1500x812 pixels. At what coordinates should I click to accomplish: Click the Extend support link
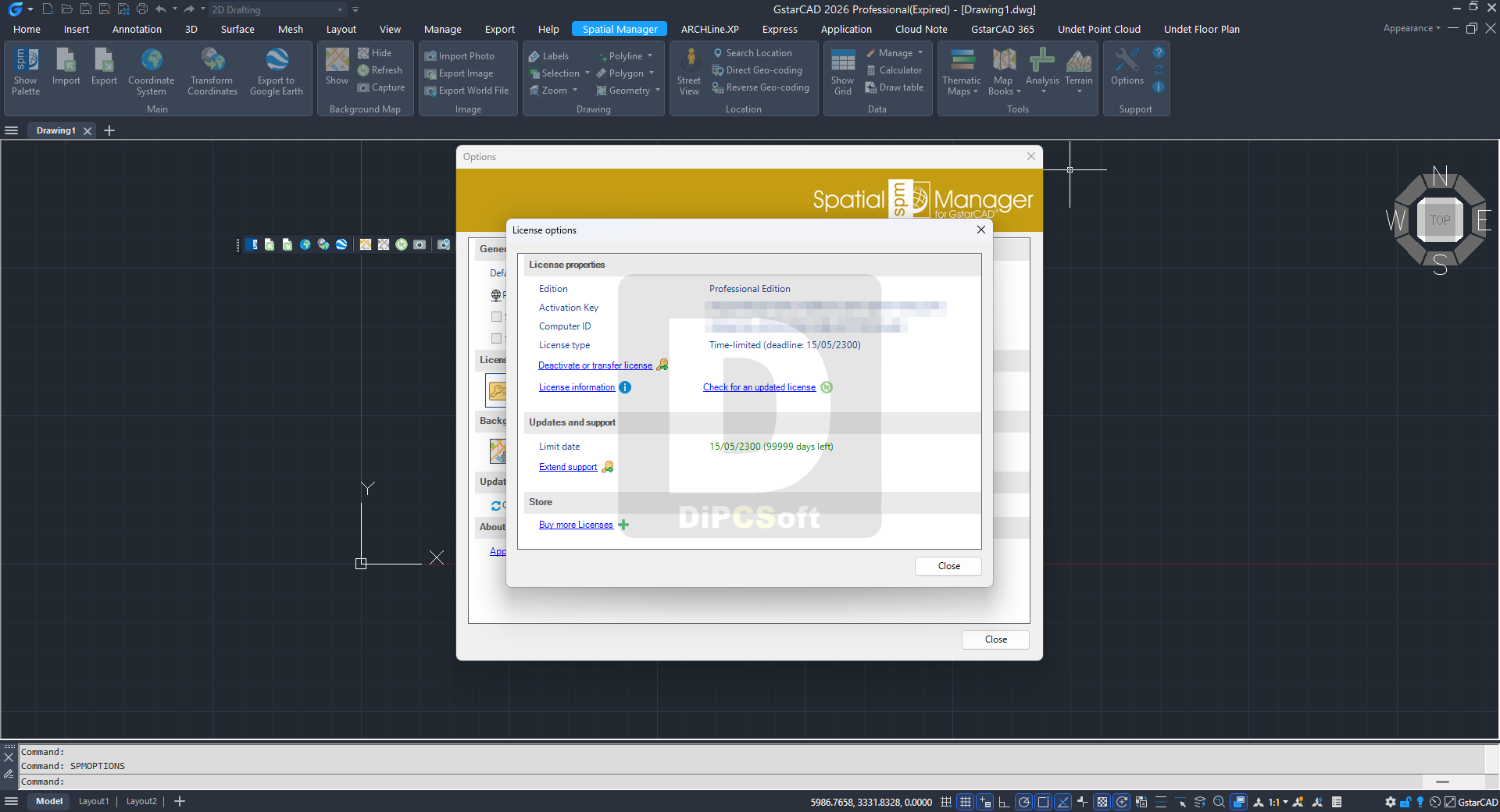(568, 467)
